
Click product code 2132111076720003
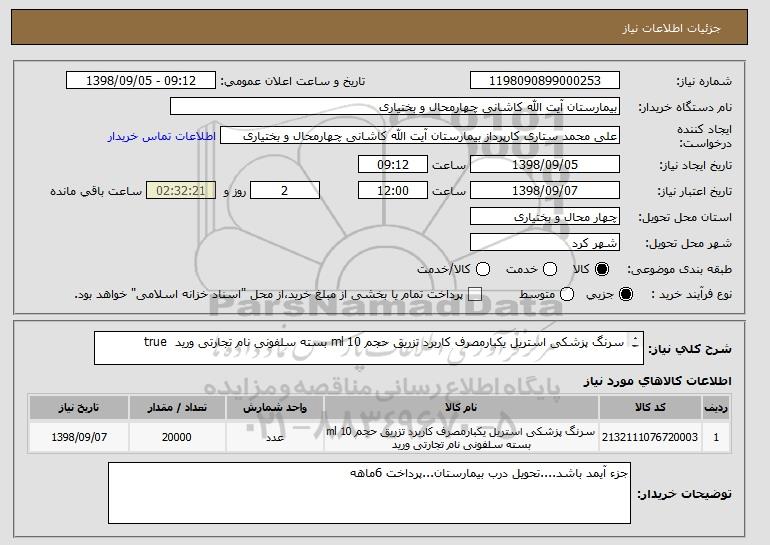coord(650,437)
